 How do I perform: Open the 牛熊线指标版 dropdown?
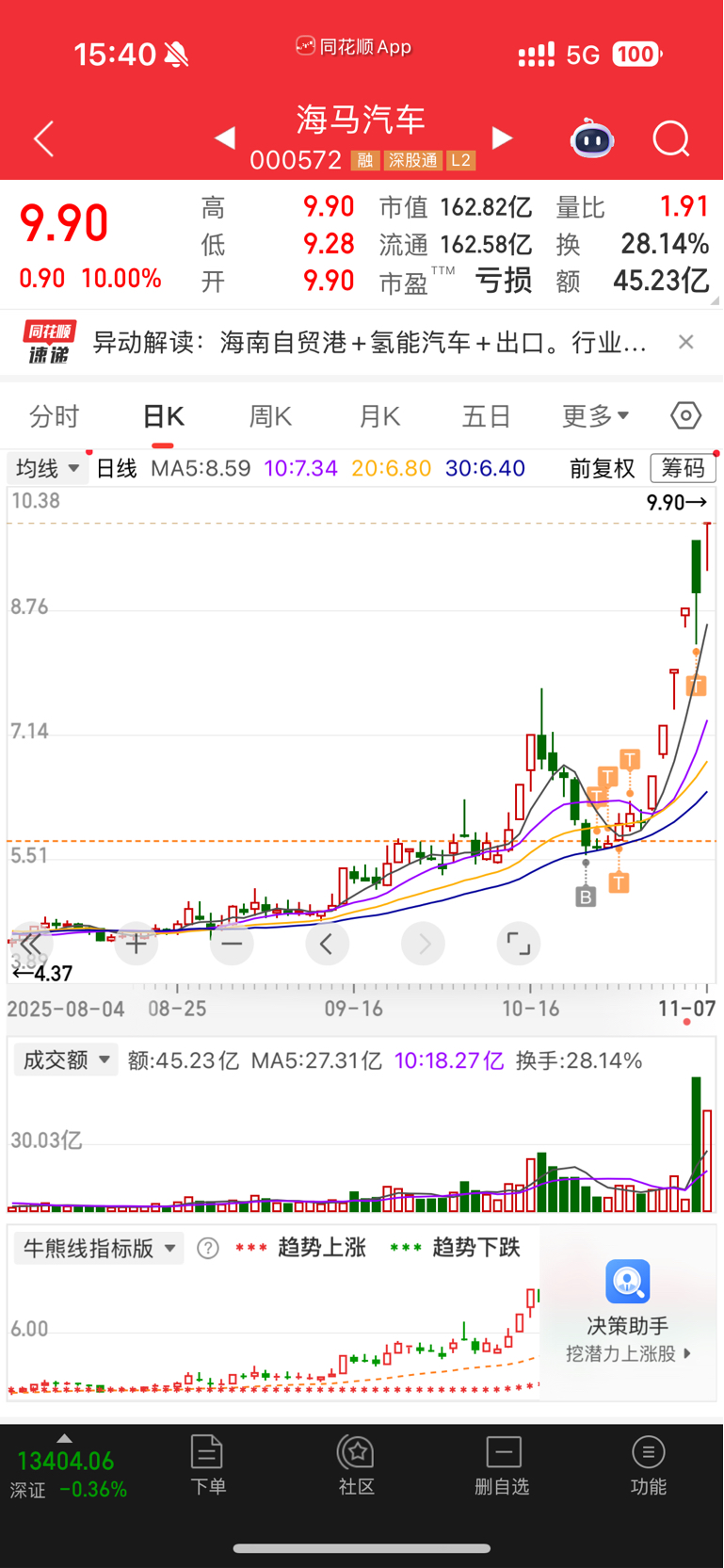pos(99,1249)
